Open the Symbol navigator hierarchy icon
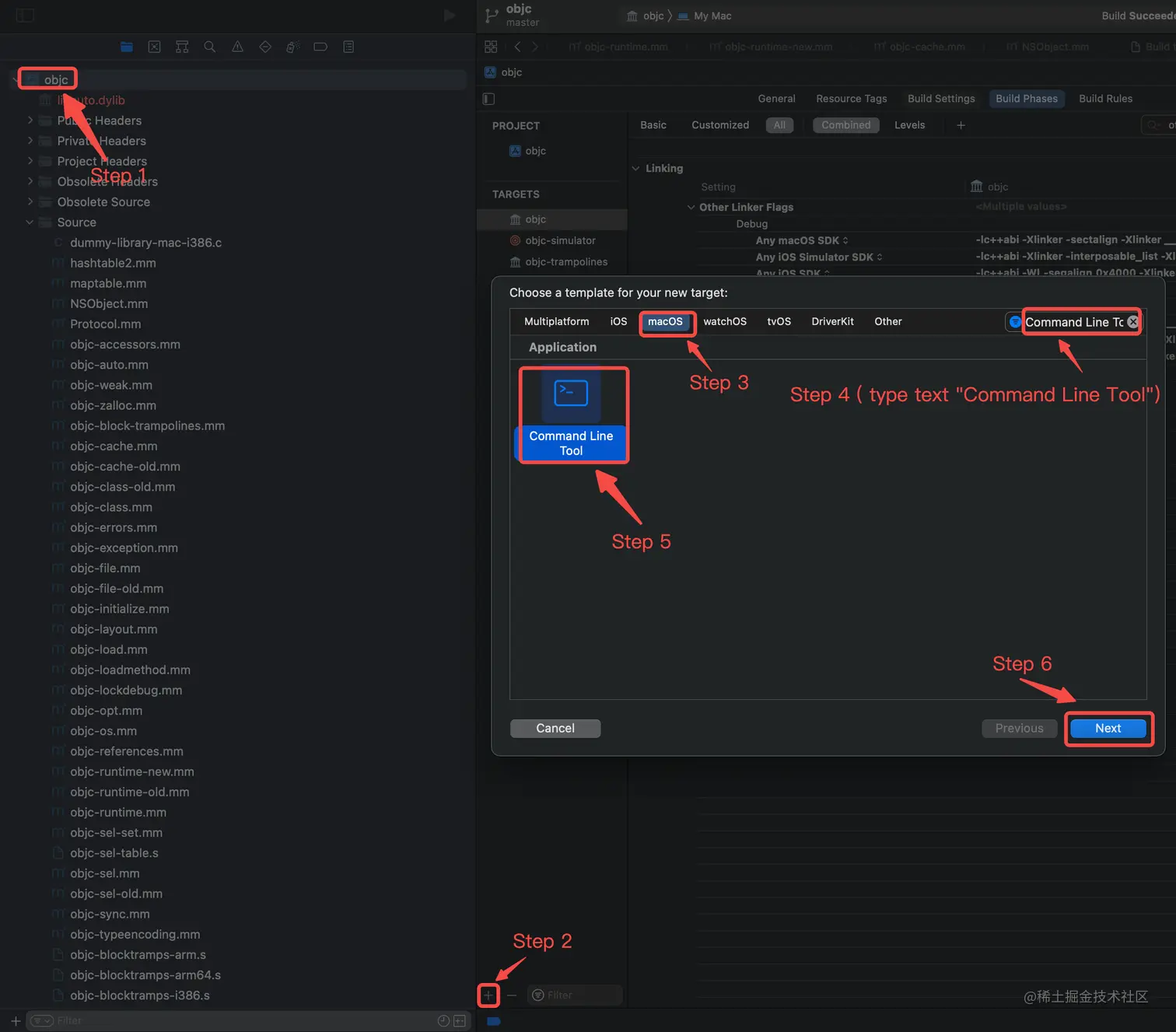 coord(182,47)
